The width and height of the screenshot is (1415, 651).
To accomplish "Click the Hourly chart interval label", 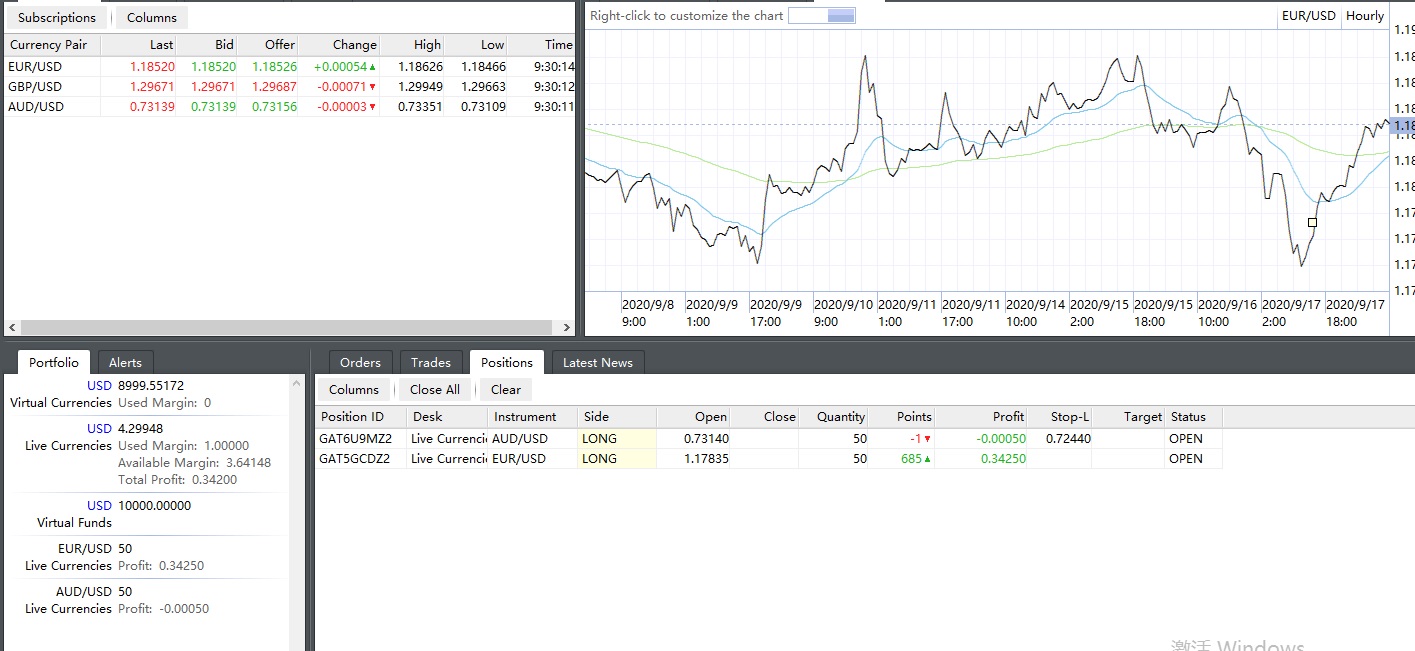I will point(1364,15).
